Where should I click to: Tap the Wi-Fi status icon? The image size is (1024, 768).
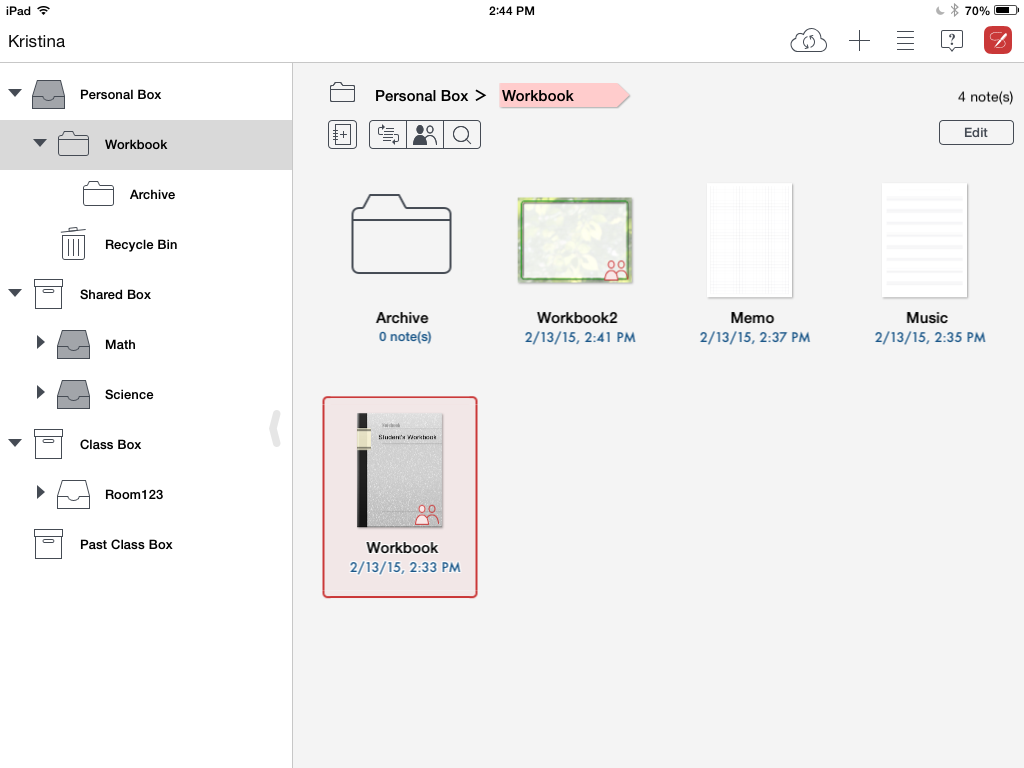44,10
